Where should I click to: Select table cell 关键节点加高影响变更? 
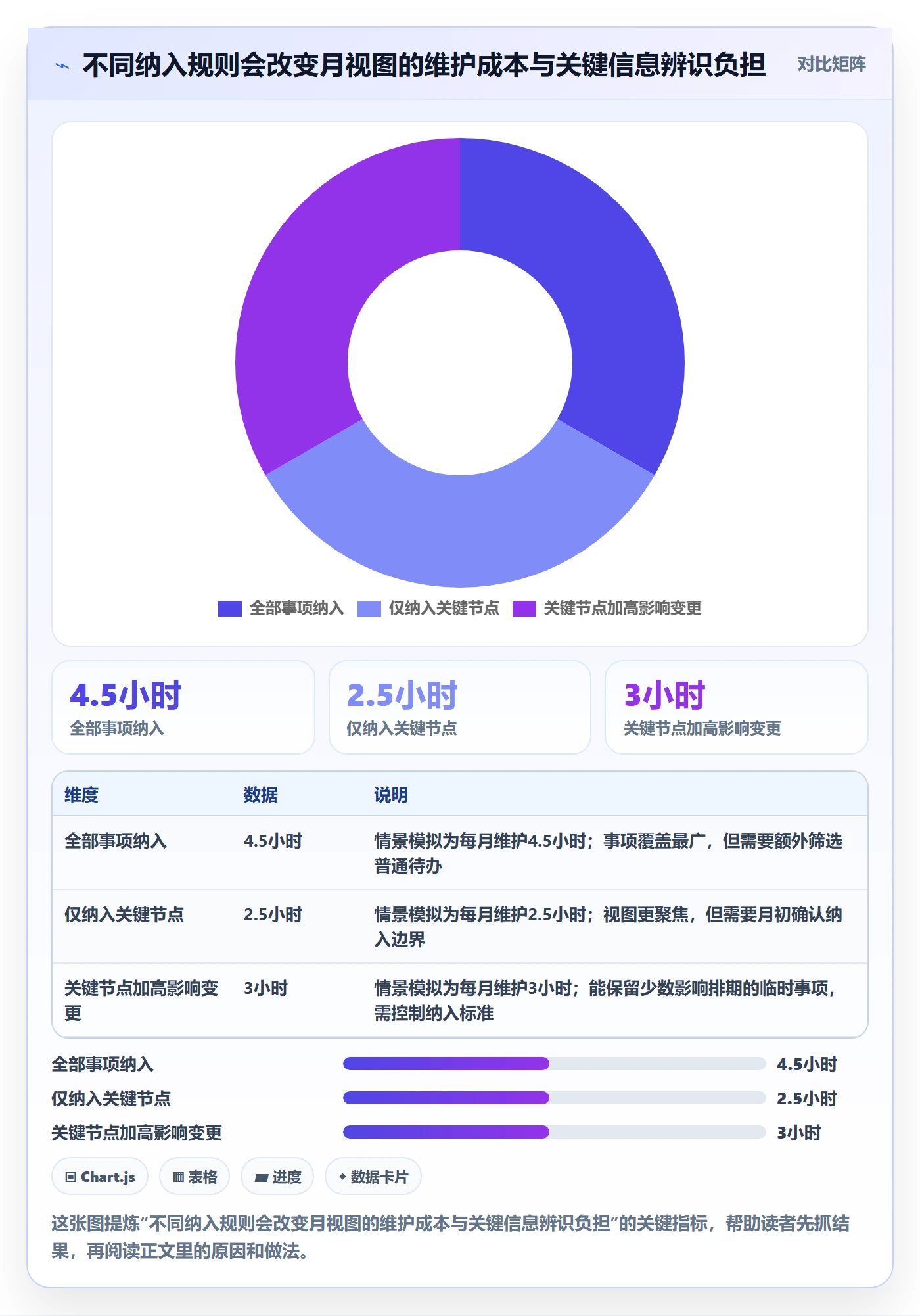[141, 1000]
